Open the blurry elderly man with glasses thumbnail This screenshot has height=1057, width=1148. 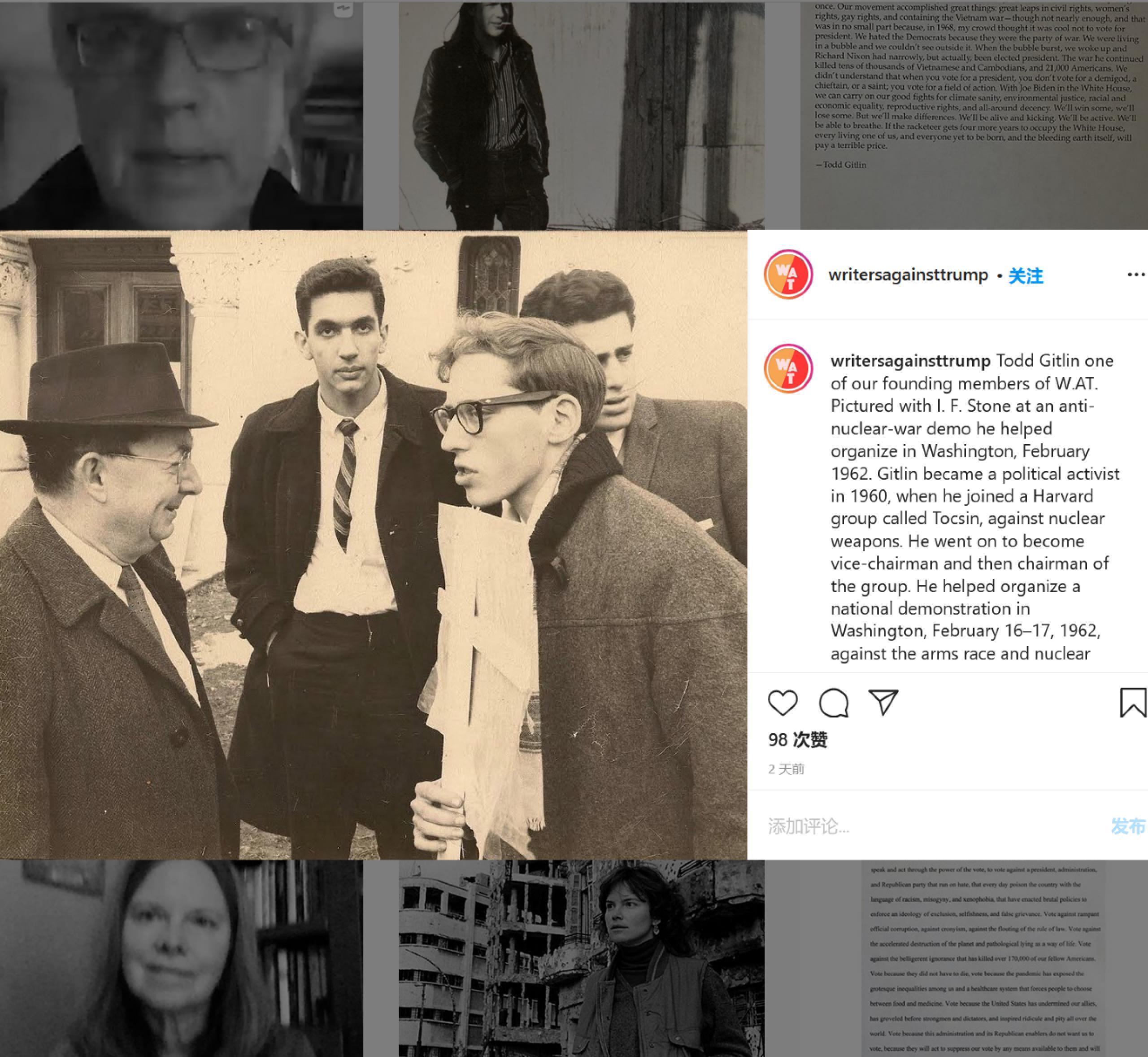[x=181, y=114]
